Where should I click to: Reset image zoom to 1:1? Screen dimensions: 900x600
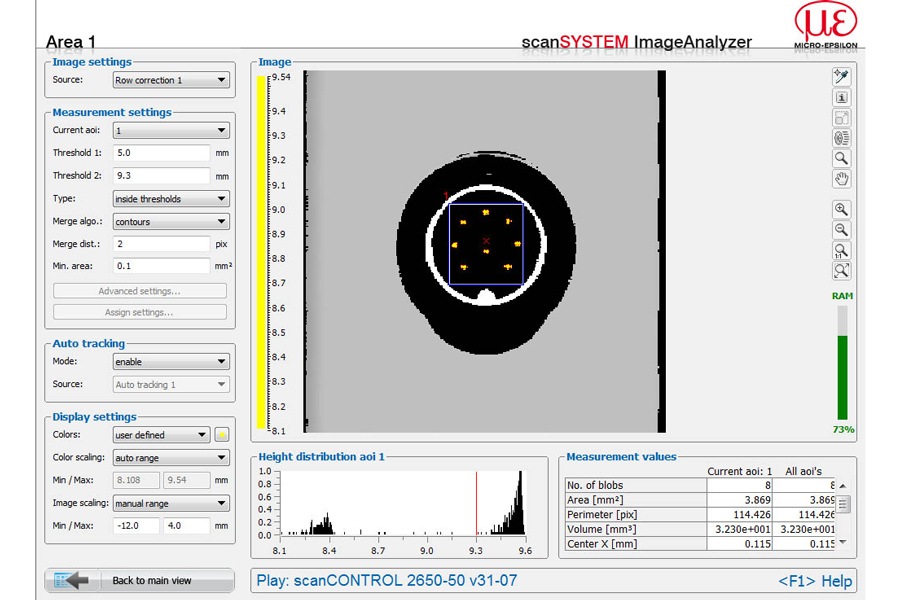tap(841, 250)
